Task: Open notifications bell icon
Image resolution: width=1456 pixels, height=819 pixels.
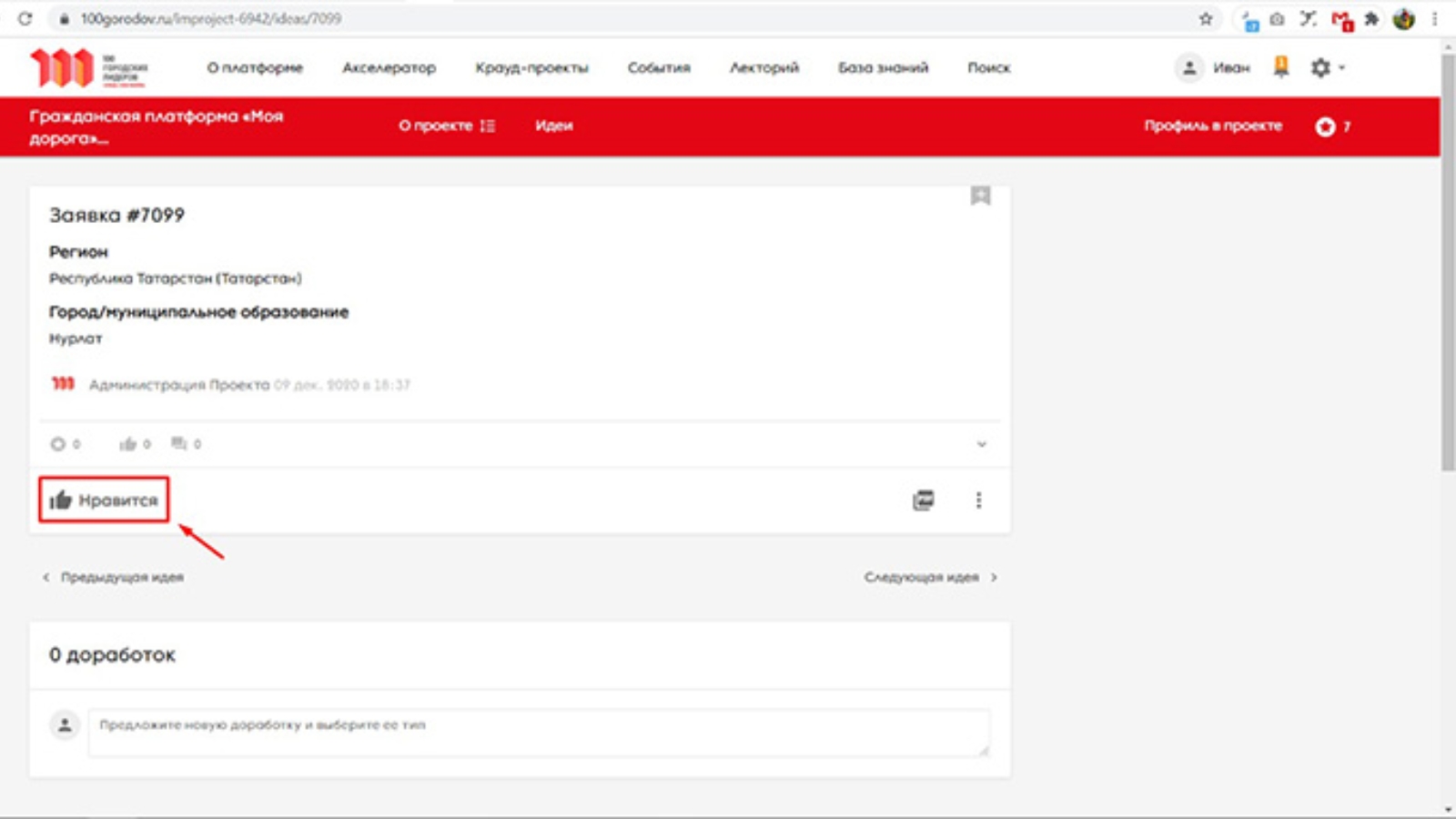Action: coord(1280,66)
